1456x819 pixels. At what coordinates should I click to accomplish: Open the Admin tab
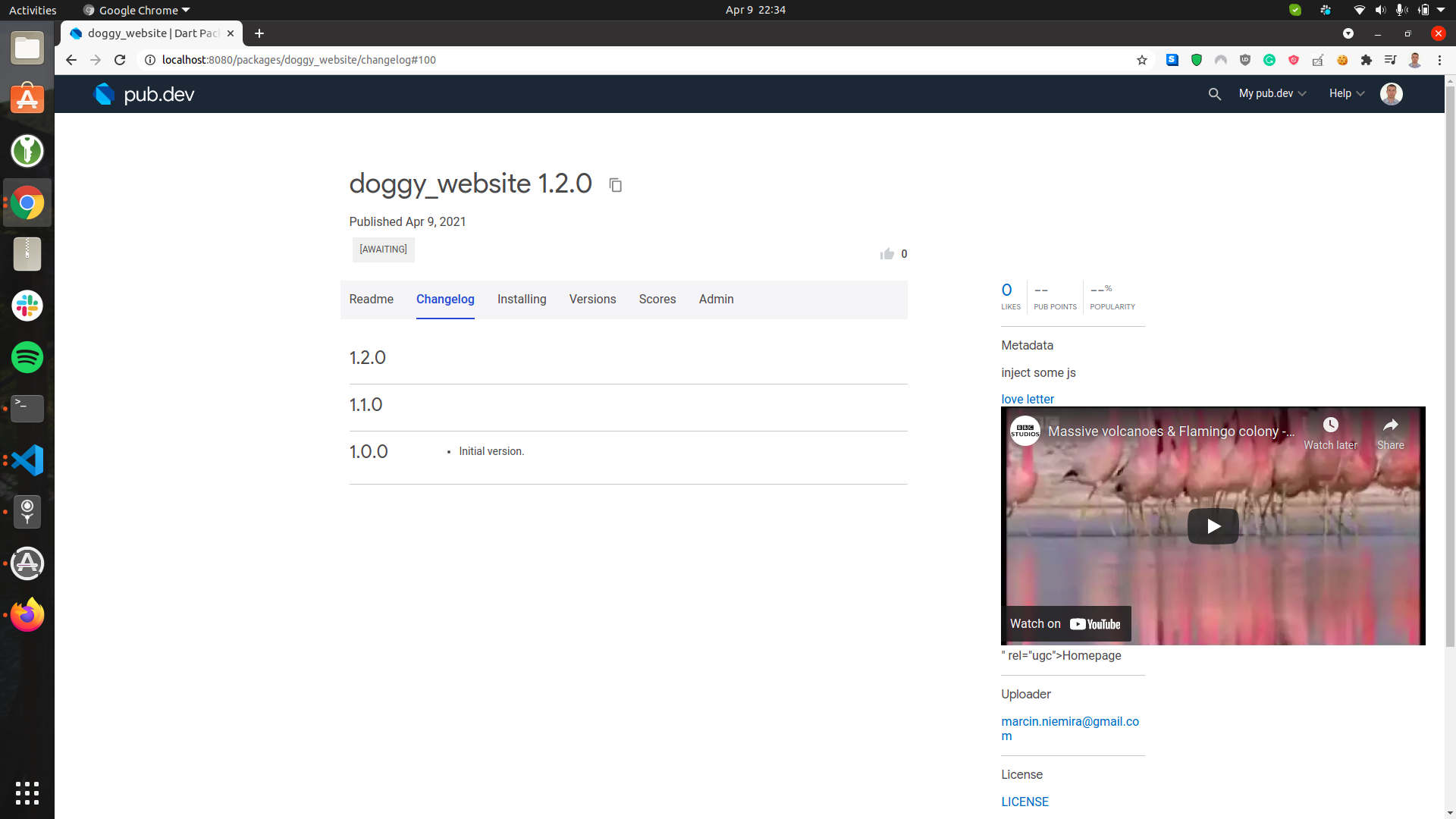click(716, 299)
